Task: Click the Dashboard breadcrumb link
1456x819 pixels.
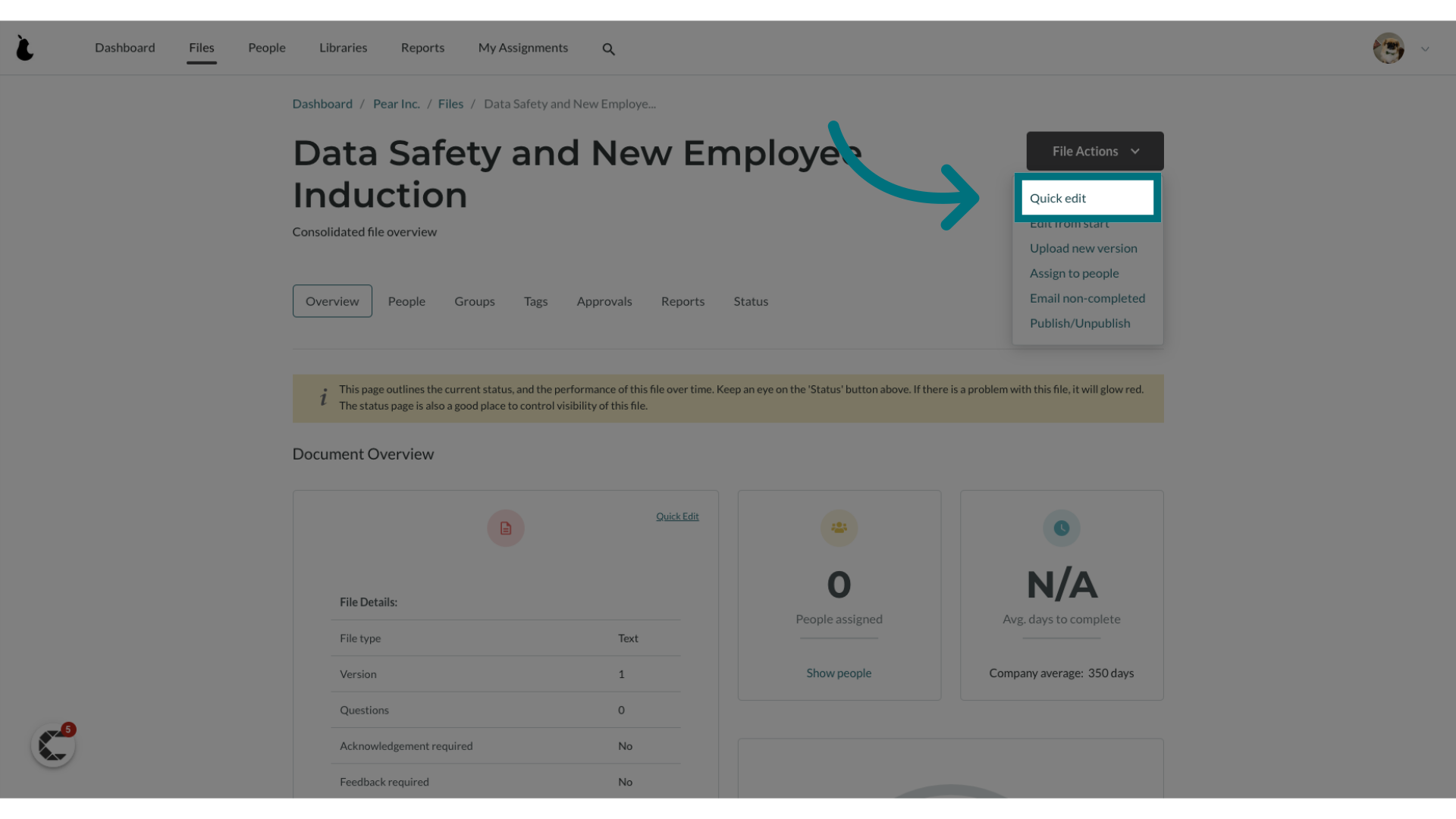Action: tap(322, 104)
